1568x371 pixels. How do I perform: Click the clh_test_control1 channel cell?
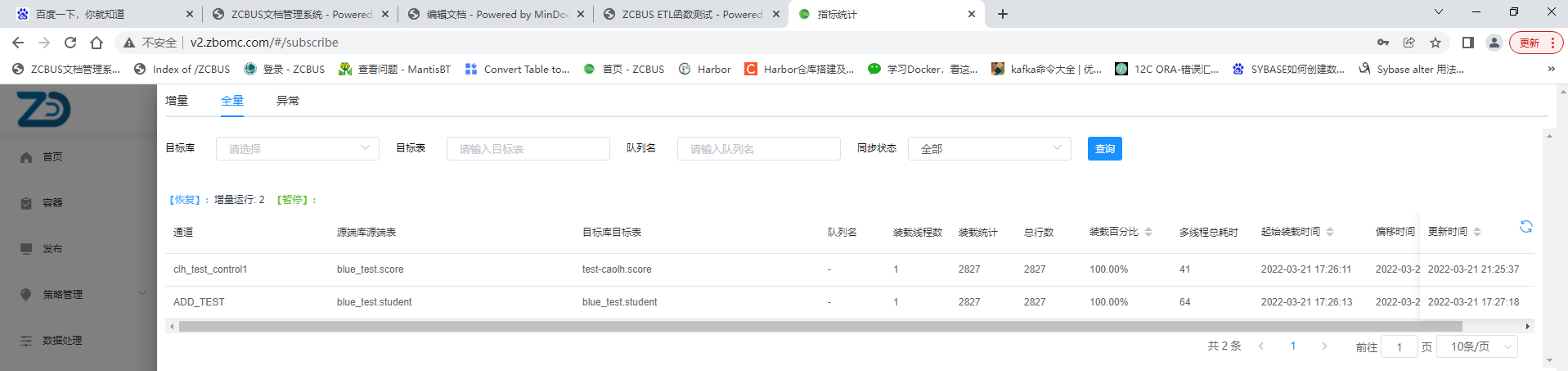tap(210, 269)
